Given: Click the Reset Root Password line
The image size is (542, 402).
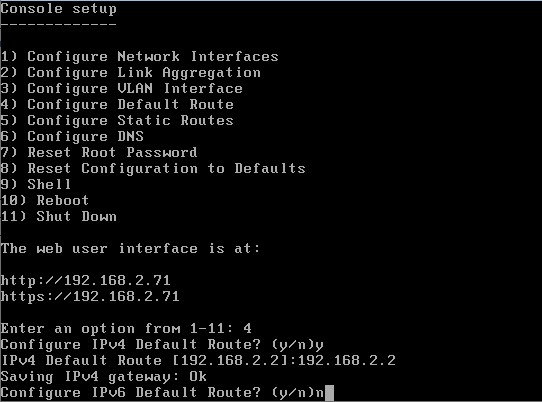Looking at the screenshot, I should pyautogui.click(x=99, y=152).
